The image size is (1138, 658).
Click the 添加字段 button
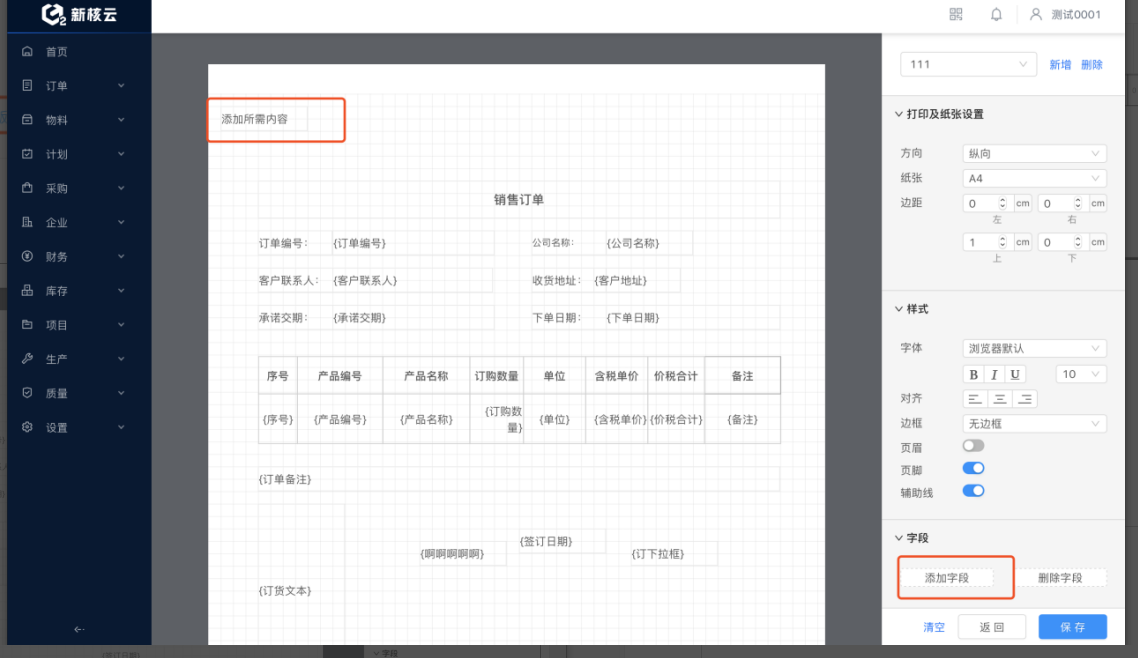click(x=946, y=577)
